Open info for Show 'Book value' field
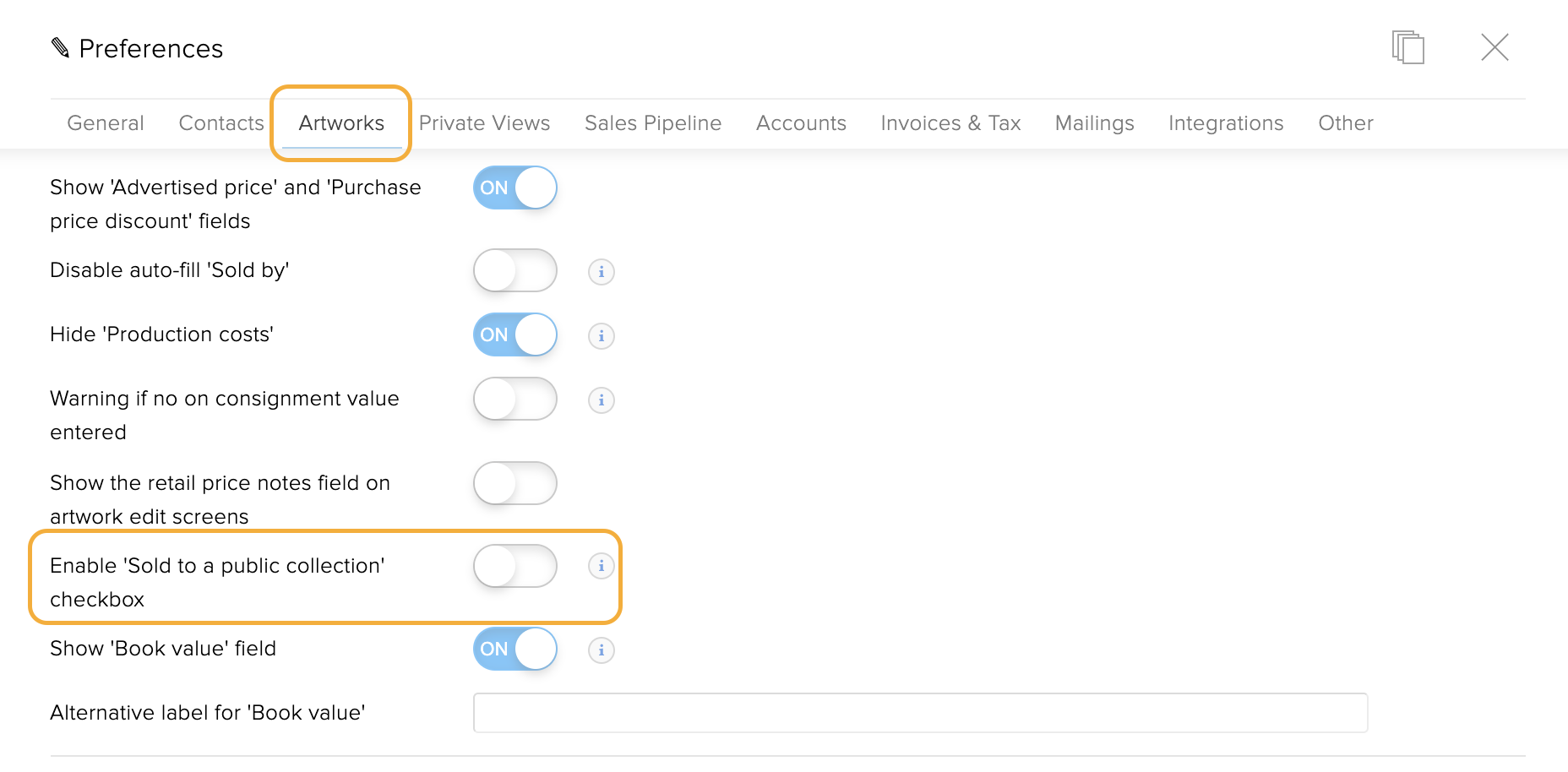This screenshot has height=772, width=1568. coord(602,650)
